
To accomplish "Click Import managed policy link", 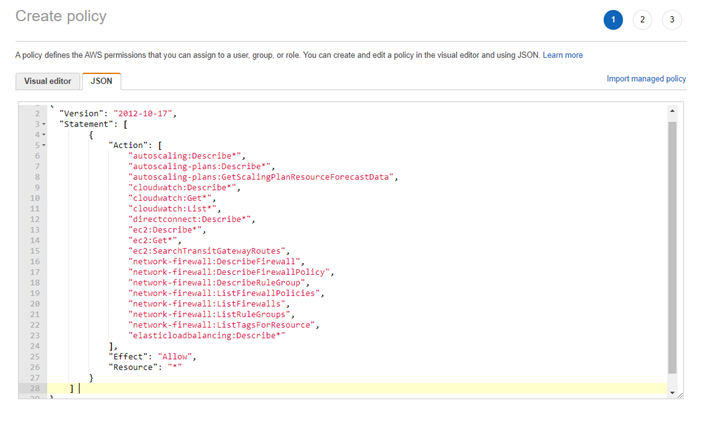I will [x=646, y=79].
